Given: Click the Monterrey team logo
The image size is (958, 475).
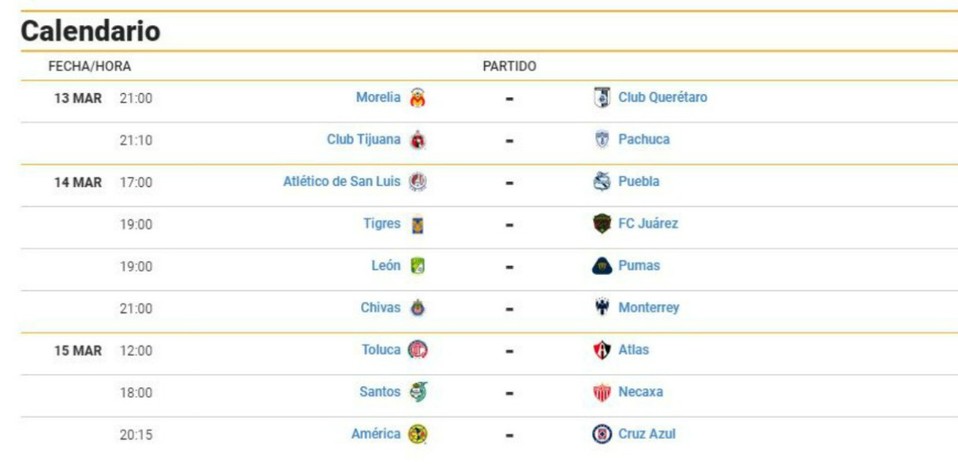Looking at the screenshot, I should point(602,307).
